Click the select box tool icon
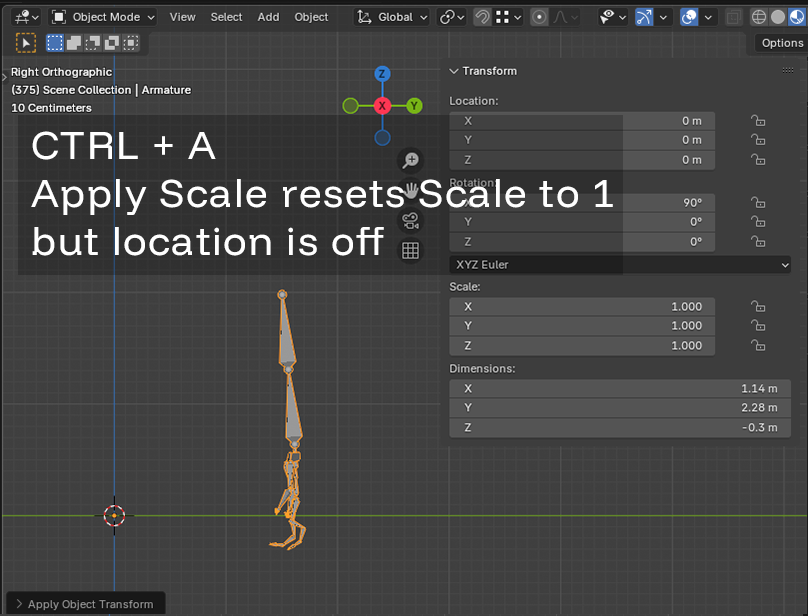 [26, 43]
